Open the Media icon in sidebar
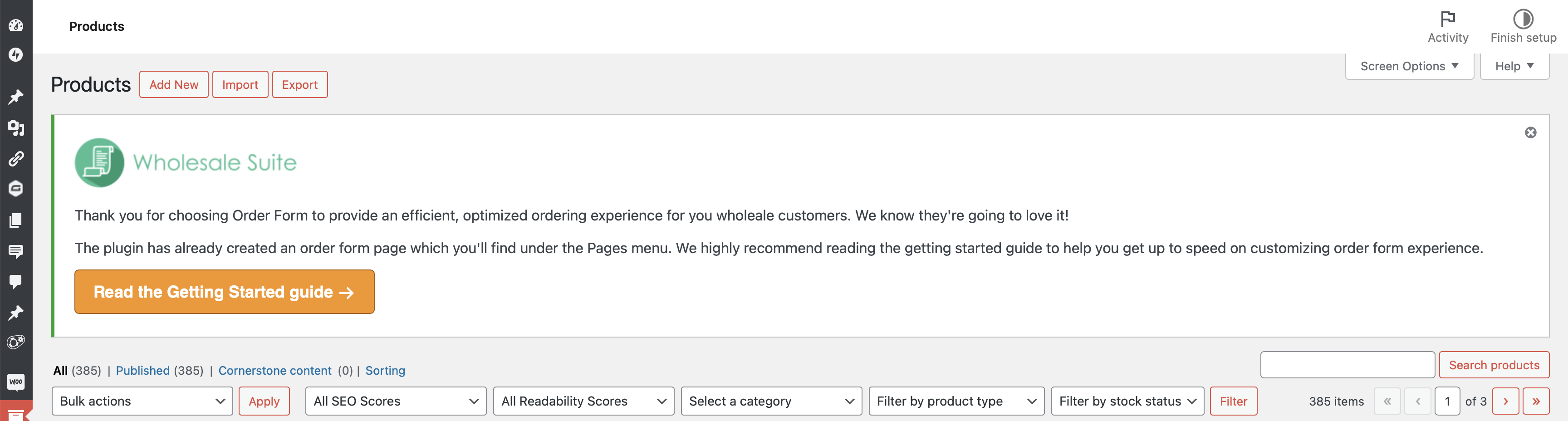The image size is (1568, 421). pos(16,128)
